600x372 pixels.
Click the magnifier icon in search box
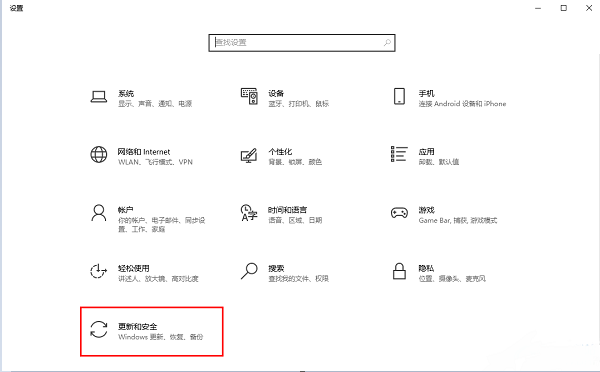[x=387, y=42]
